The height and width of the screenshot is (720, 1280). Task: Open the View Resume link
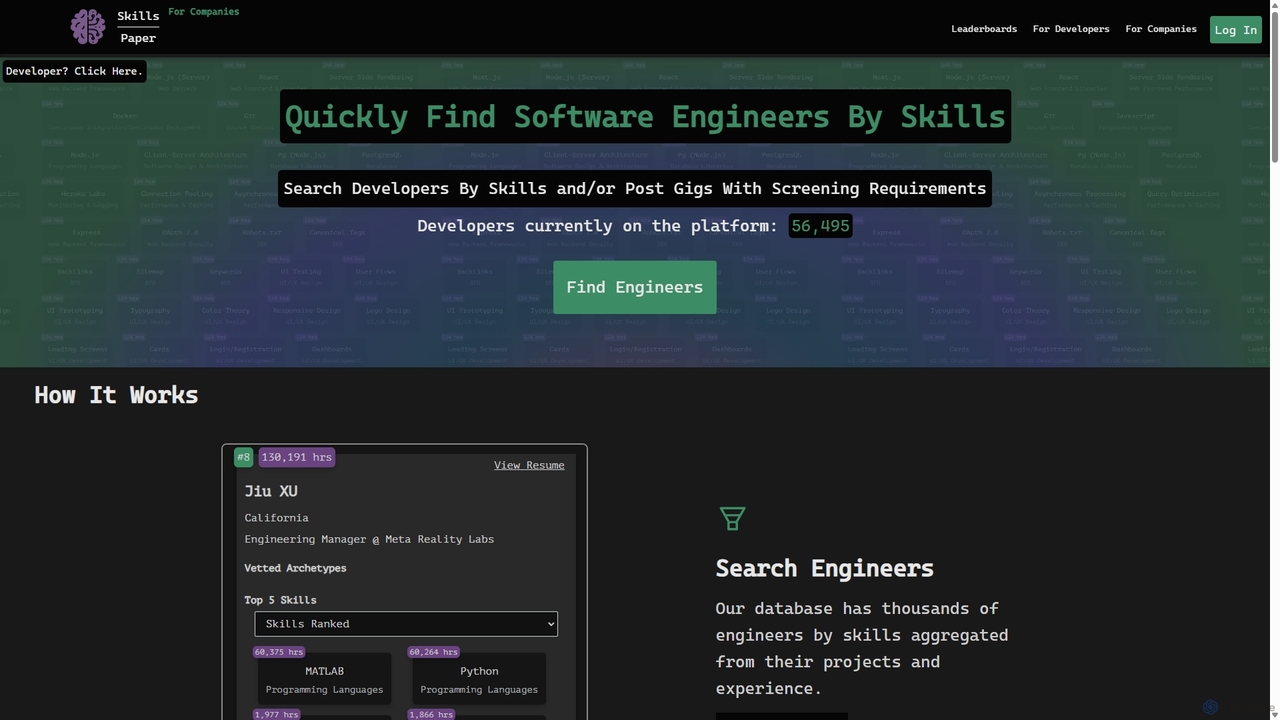pos(529,465)
